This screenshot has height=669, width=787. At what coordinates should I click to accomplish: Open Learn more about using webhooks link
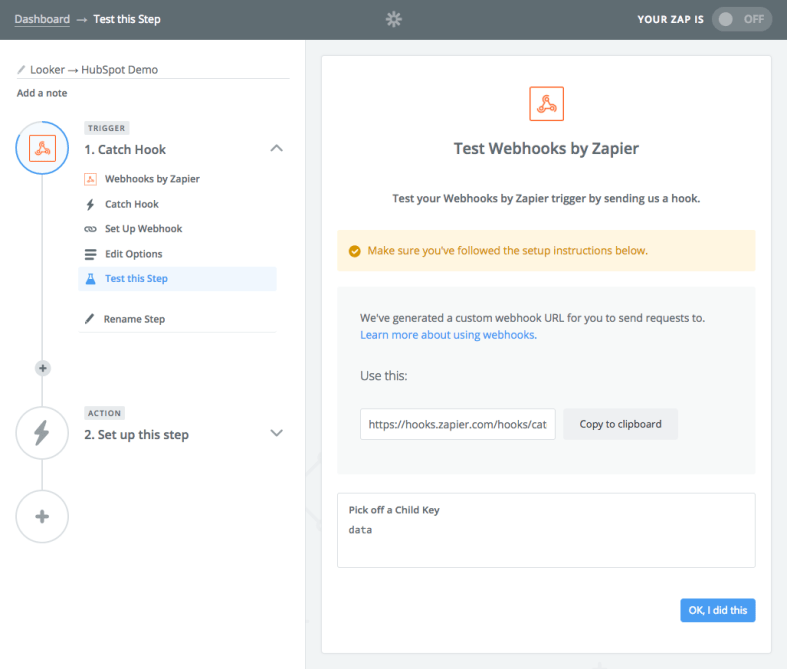tap(447, 335)
